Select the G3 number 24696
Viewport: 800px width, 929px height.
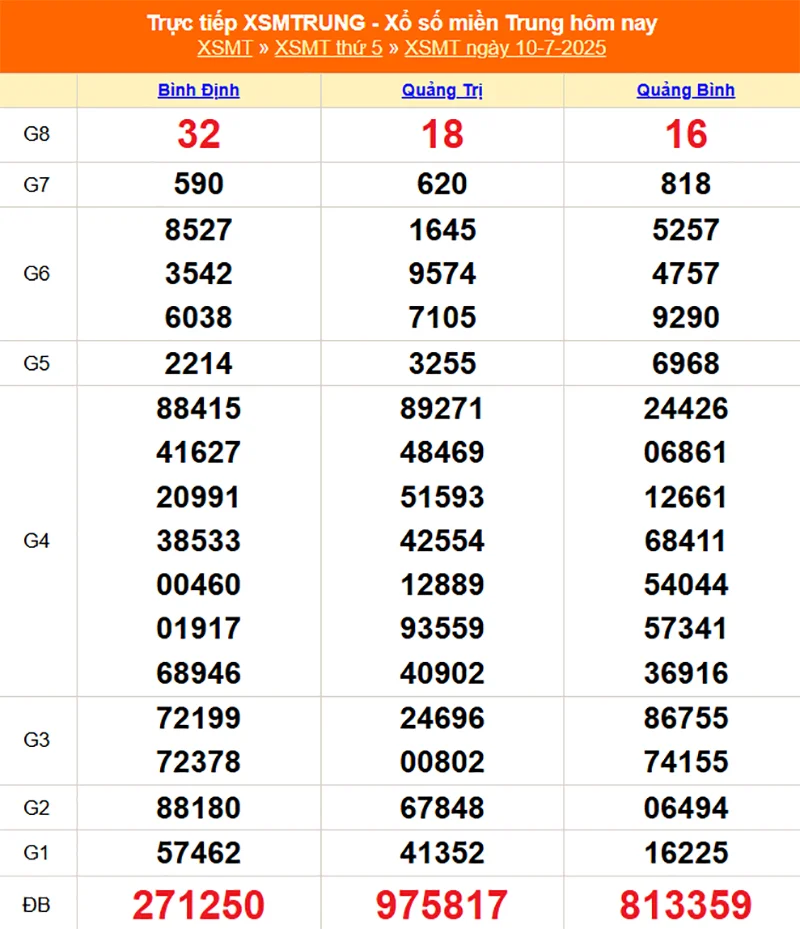click(x=442, y=718)
